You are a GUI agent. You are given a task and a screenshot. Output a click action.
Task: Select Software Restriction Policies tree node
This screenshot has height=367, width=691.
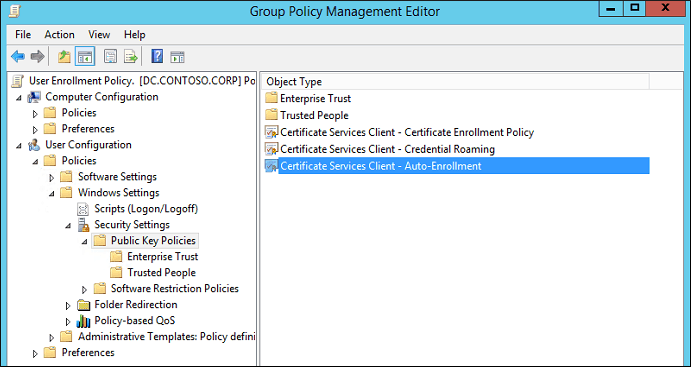point(175,289)
